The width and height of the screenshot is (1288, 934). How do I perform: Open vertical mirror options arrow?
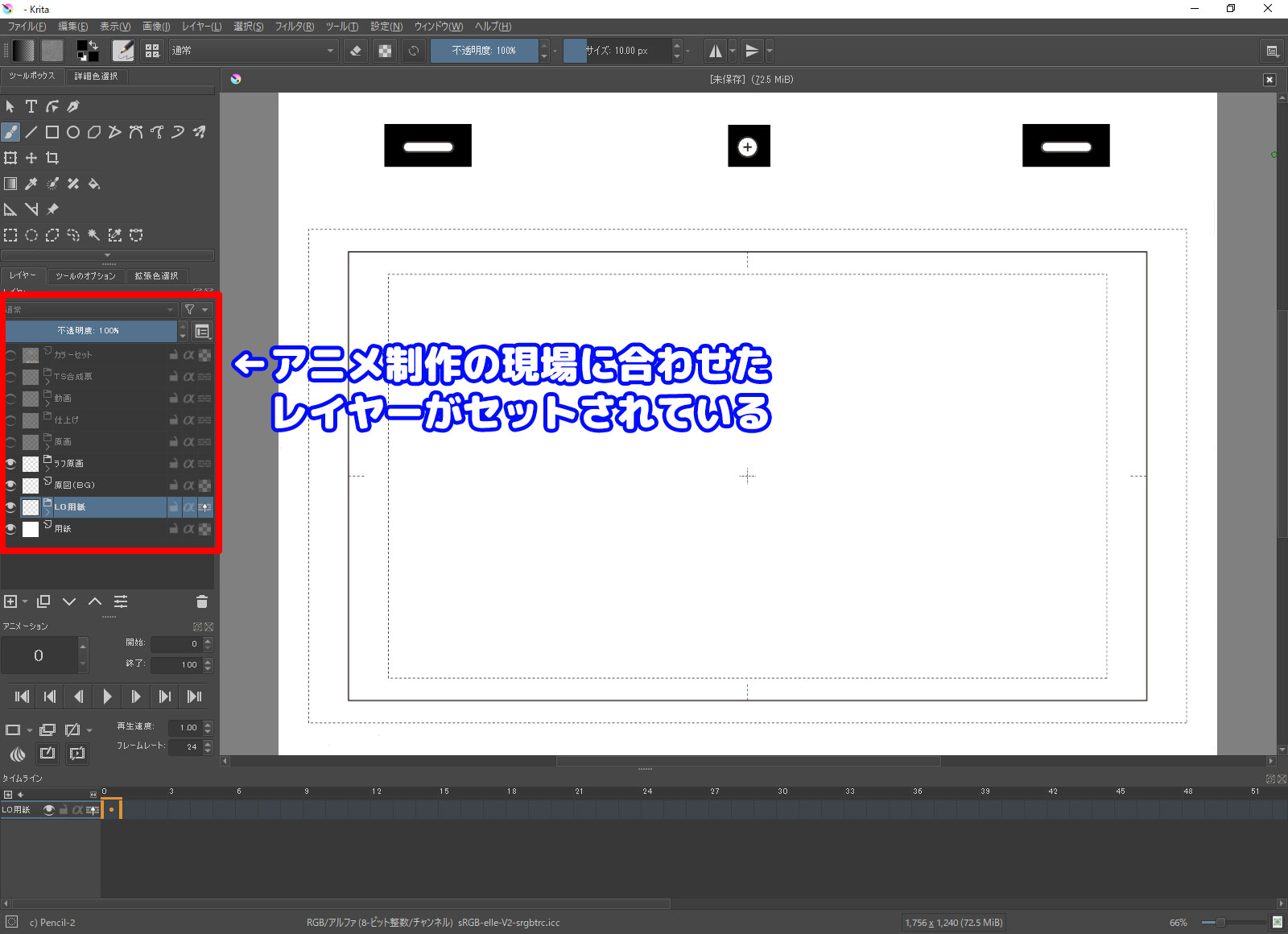[x=770, y=51]
